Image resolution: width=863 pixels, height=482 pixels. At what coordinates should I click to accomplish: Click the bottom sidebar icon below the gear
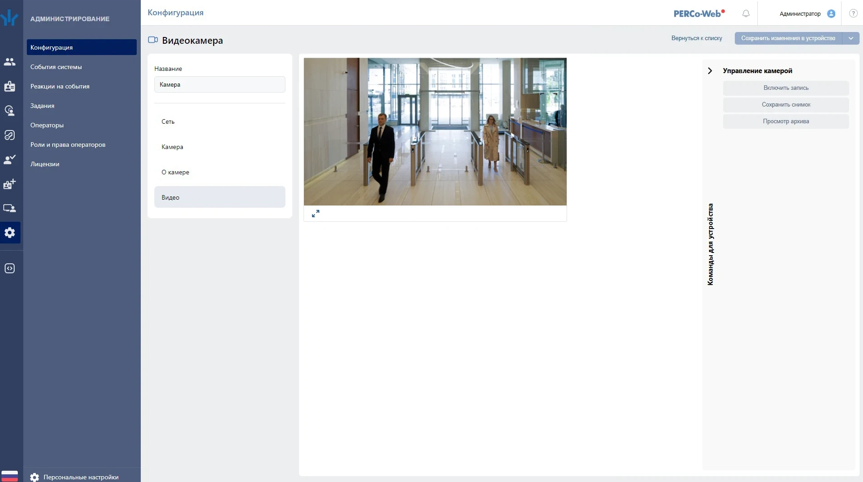(x=10, y=268)
